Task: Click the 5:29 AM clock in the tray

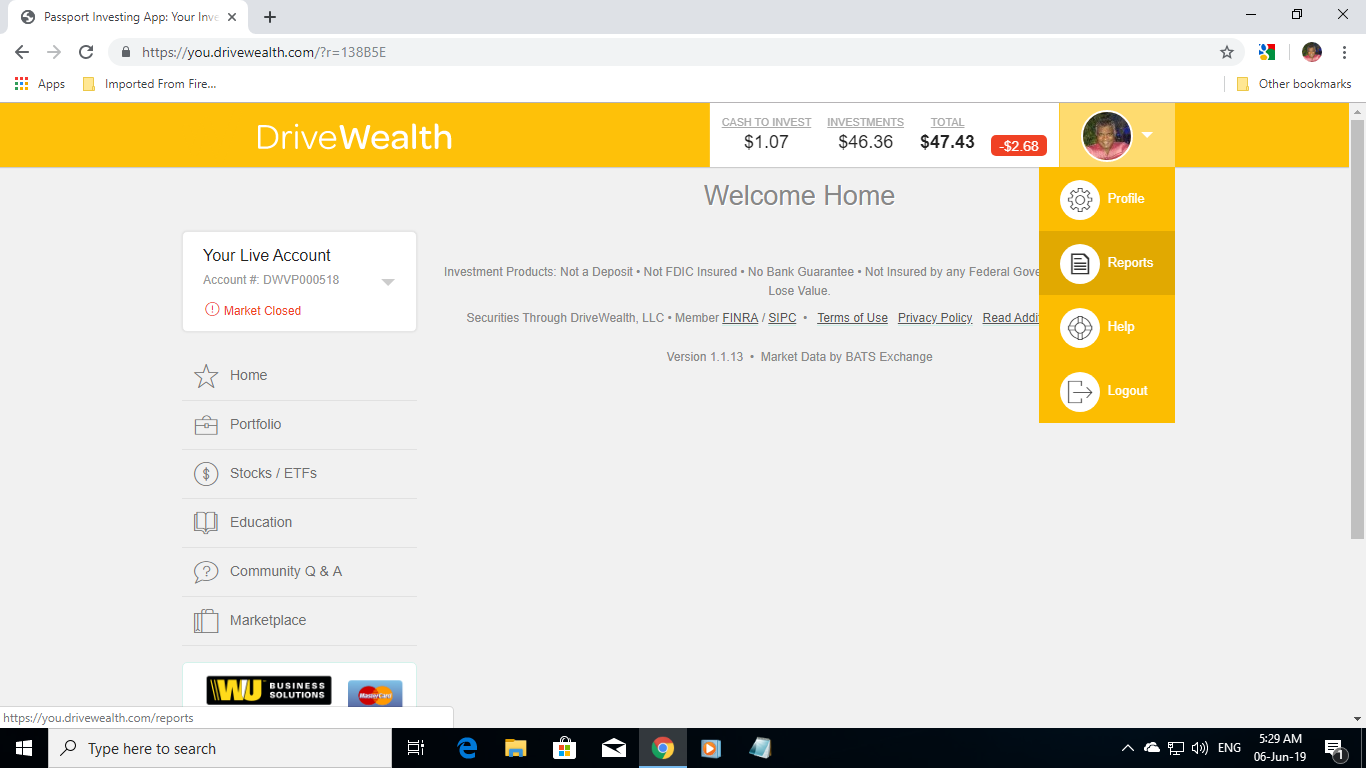Action: [1280, 739]
